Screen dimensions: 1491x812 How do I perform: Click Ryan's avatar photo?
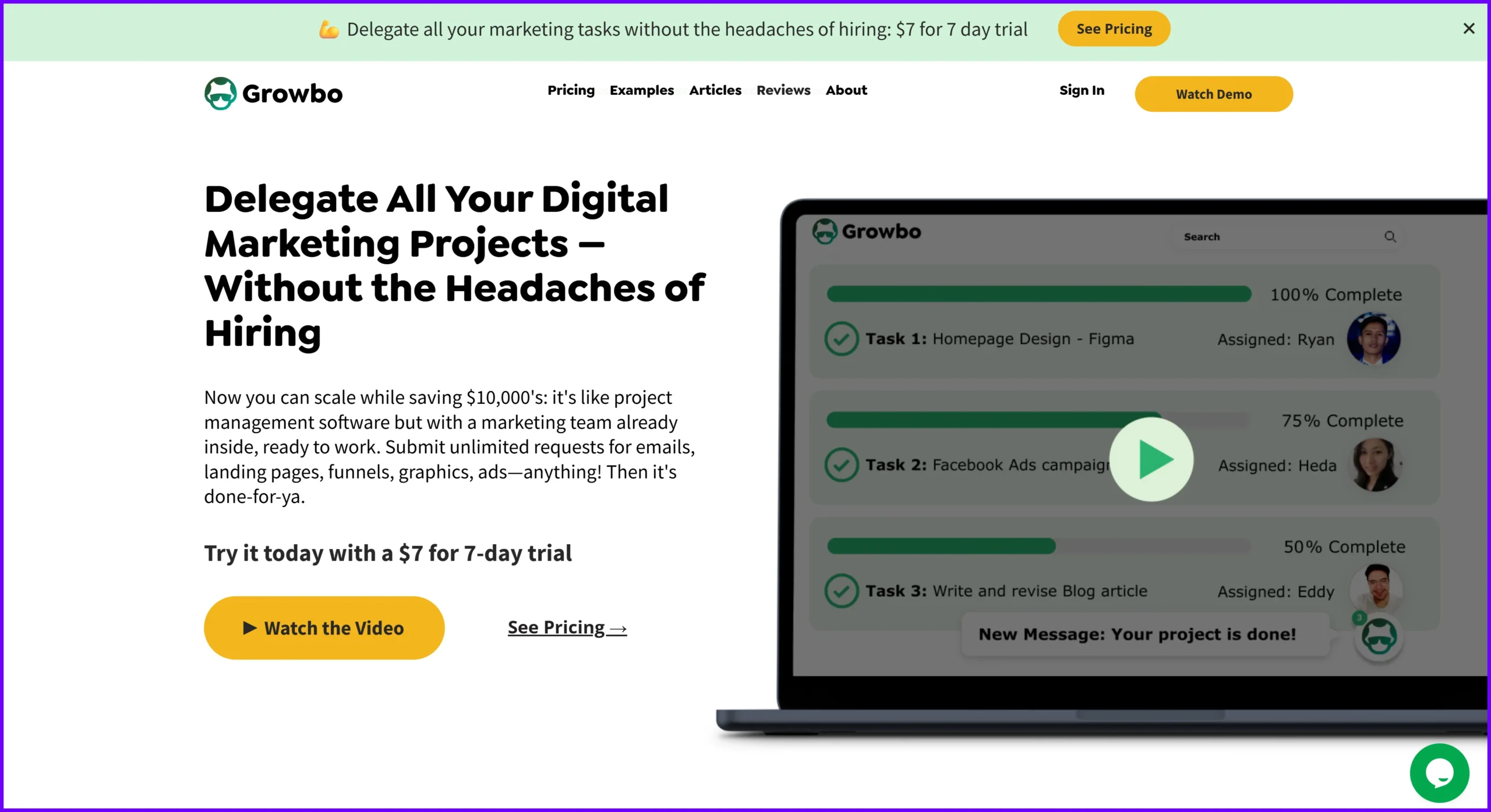(1373, 339)
